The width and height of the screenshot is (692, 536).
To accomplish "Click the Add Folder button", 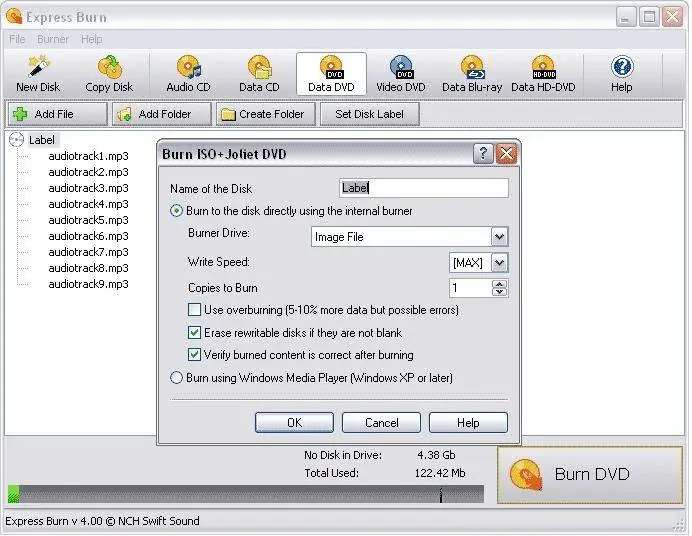I will (162, 114).
